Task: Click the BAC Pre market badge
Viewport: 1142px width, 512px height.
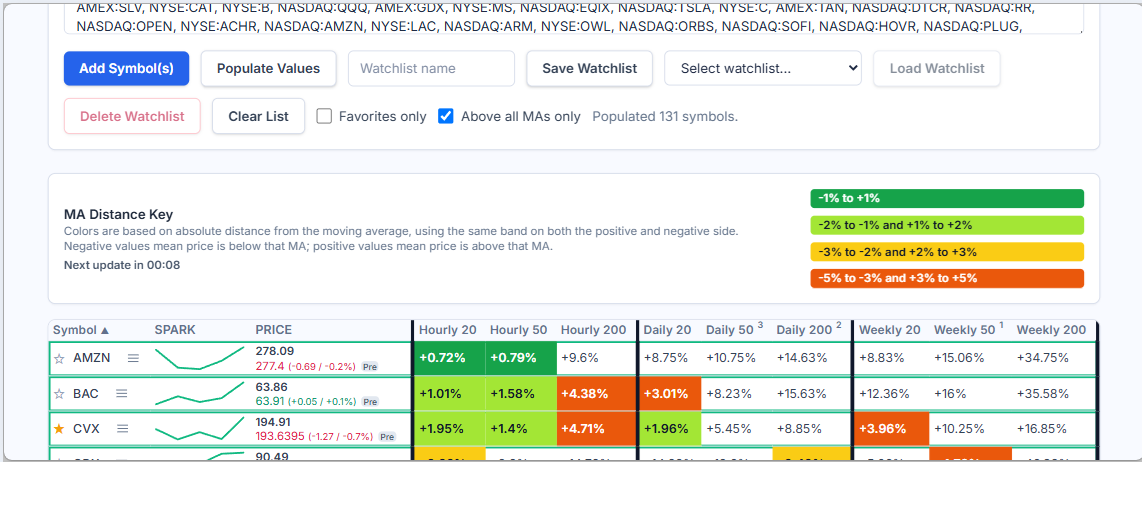Action: 370,401
